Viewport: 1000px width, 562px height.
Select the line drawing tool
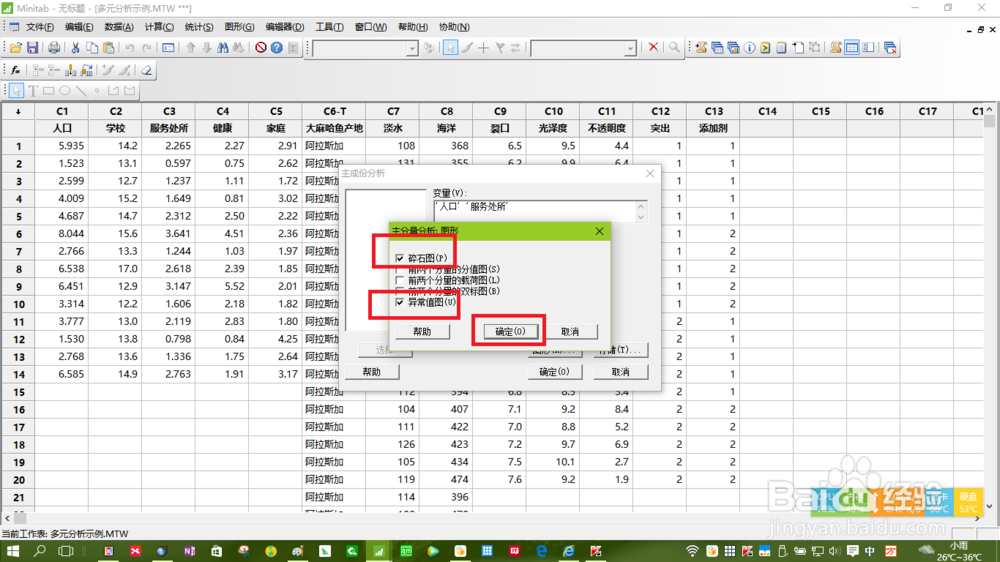pyautogui.click(x=81, y=91)
